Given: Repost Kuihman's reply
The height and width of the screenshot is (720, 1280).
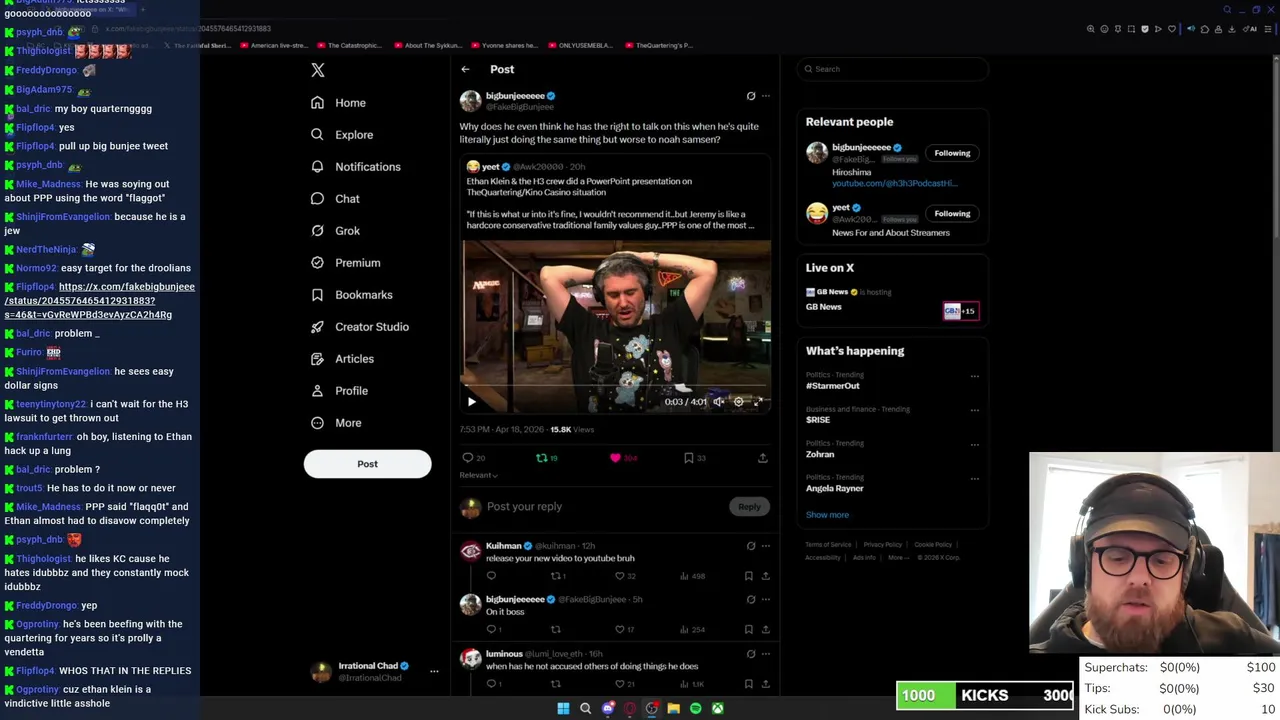Looking at the screenshot, I should [x=556, y=576].
